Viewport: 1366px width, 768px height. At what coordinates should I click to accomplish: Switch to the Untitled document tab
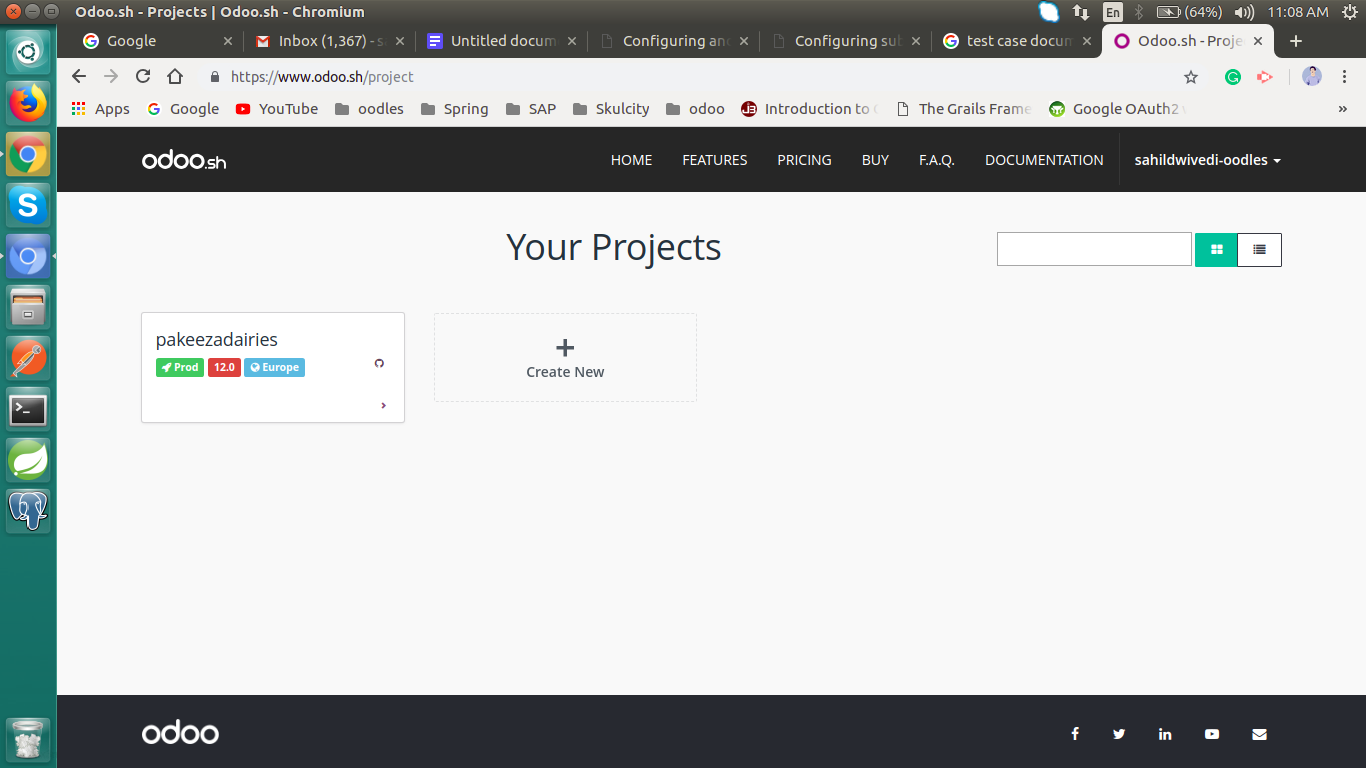[501, 41]
